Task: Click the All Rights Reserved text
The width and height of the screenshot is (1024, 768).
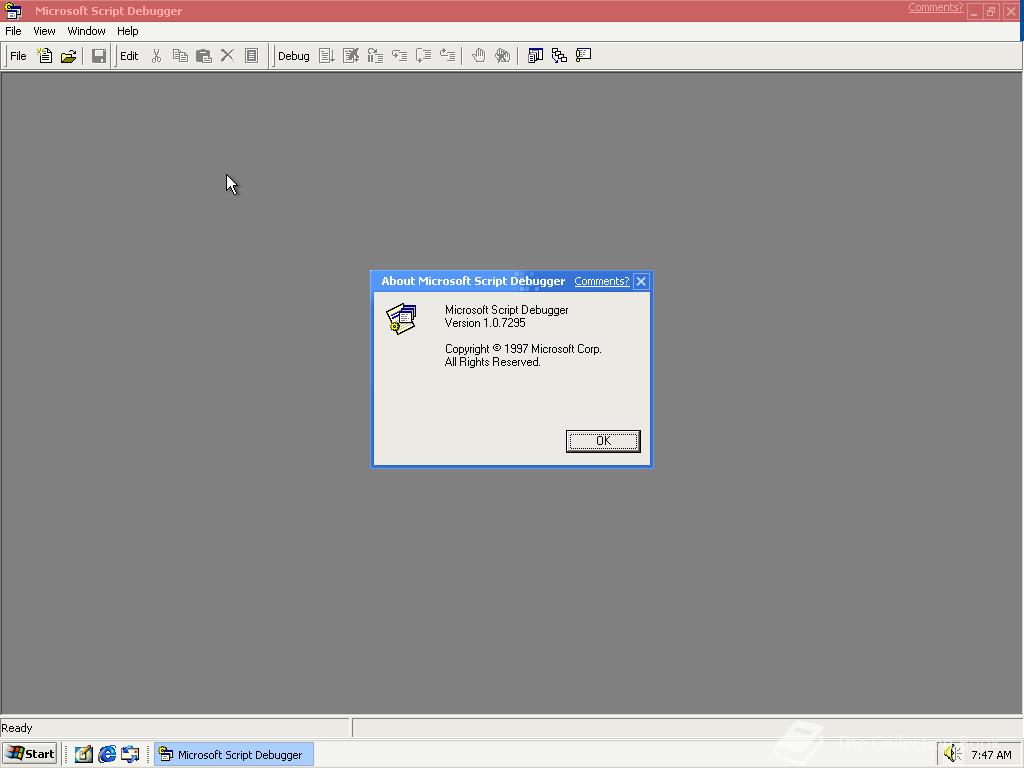Action: (492, 362)
